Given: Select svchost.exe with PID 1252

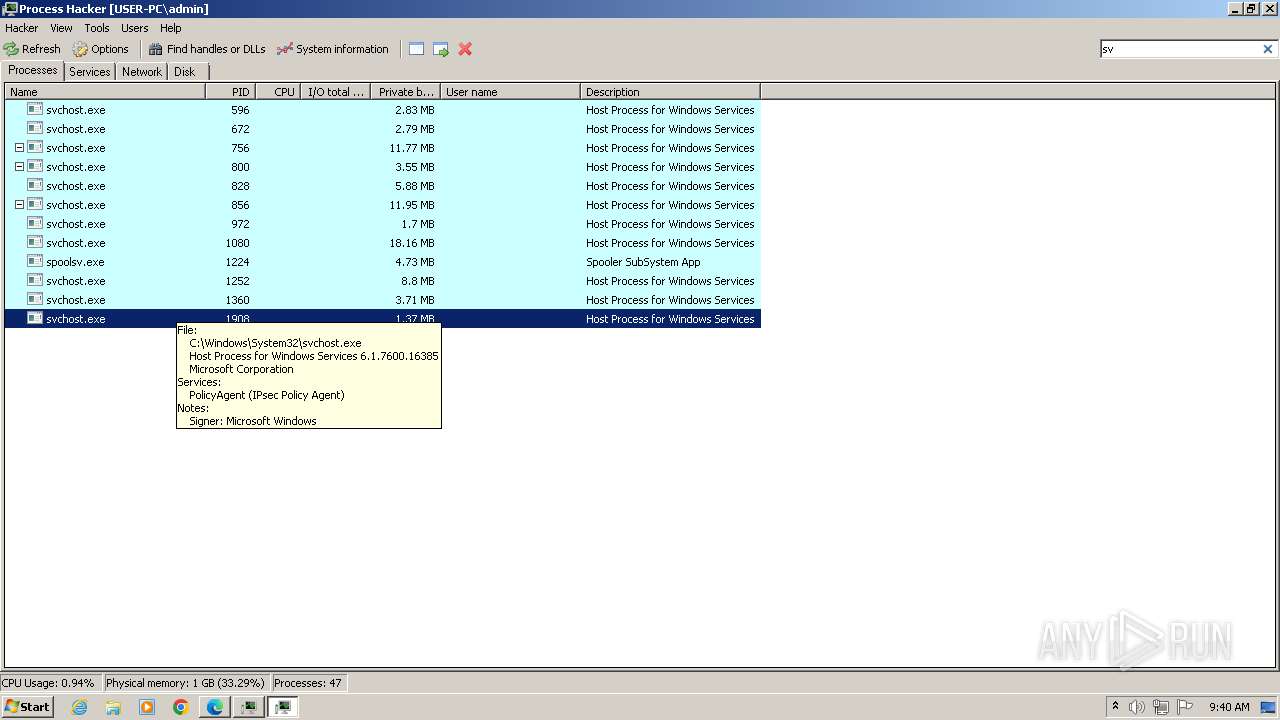Looking at the screenshot, I should (x=383, y=281).
